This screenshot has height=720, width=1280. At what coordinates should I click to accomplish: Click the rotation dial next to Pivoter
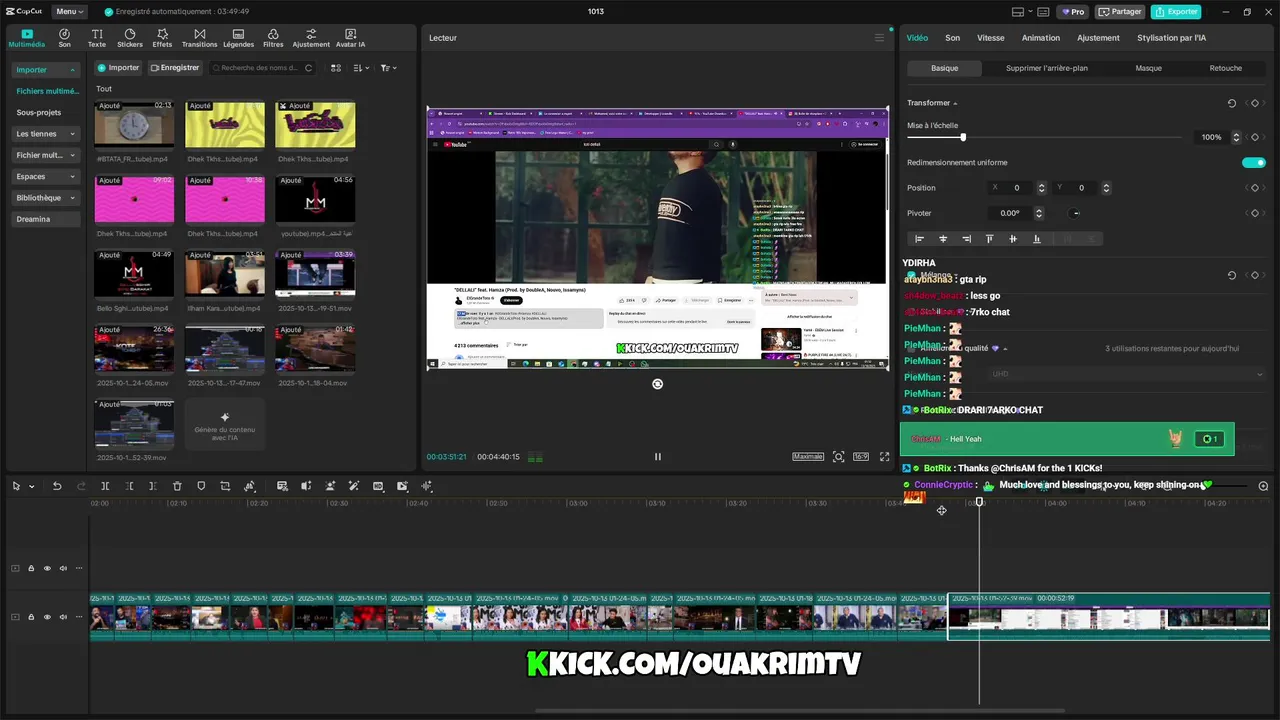tap(1075, 213)
